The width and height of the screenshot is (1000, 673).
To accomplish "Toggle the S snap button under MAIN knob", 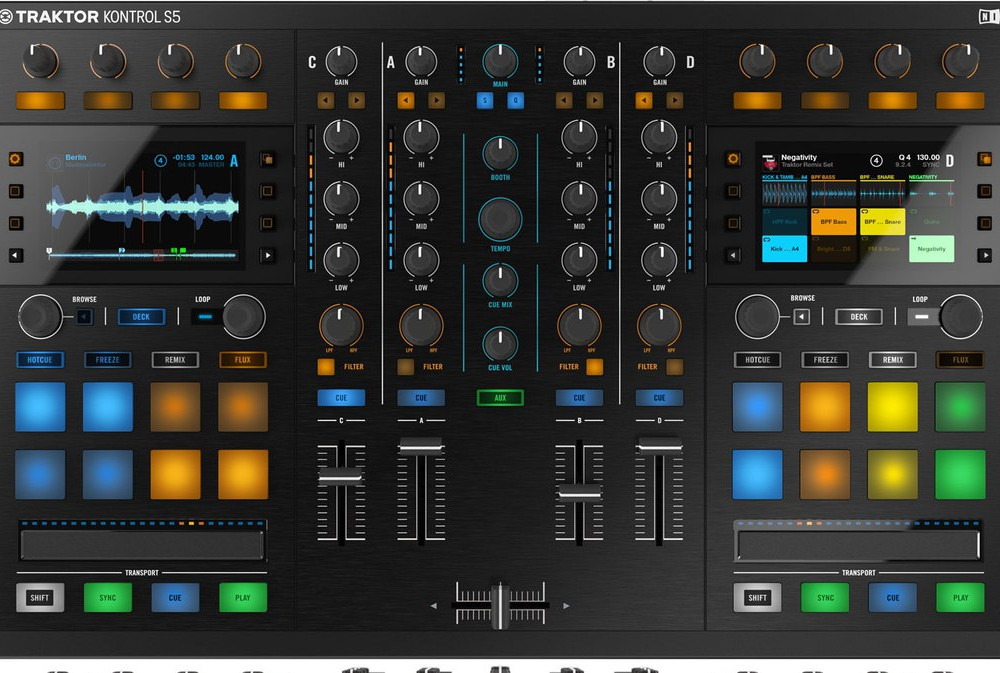I will [485, 101].
